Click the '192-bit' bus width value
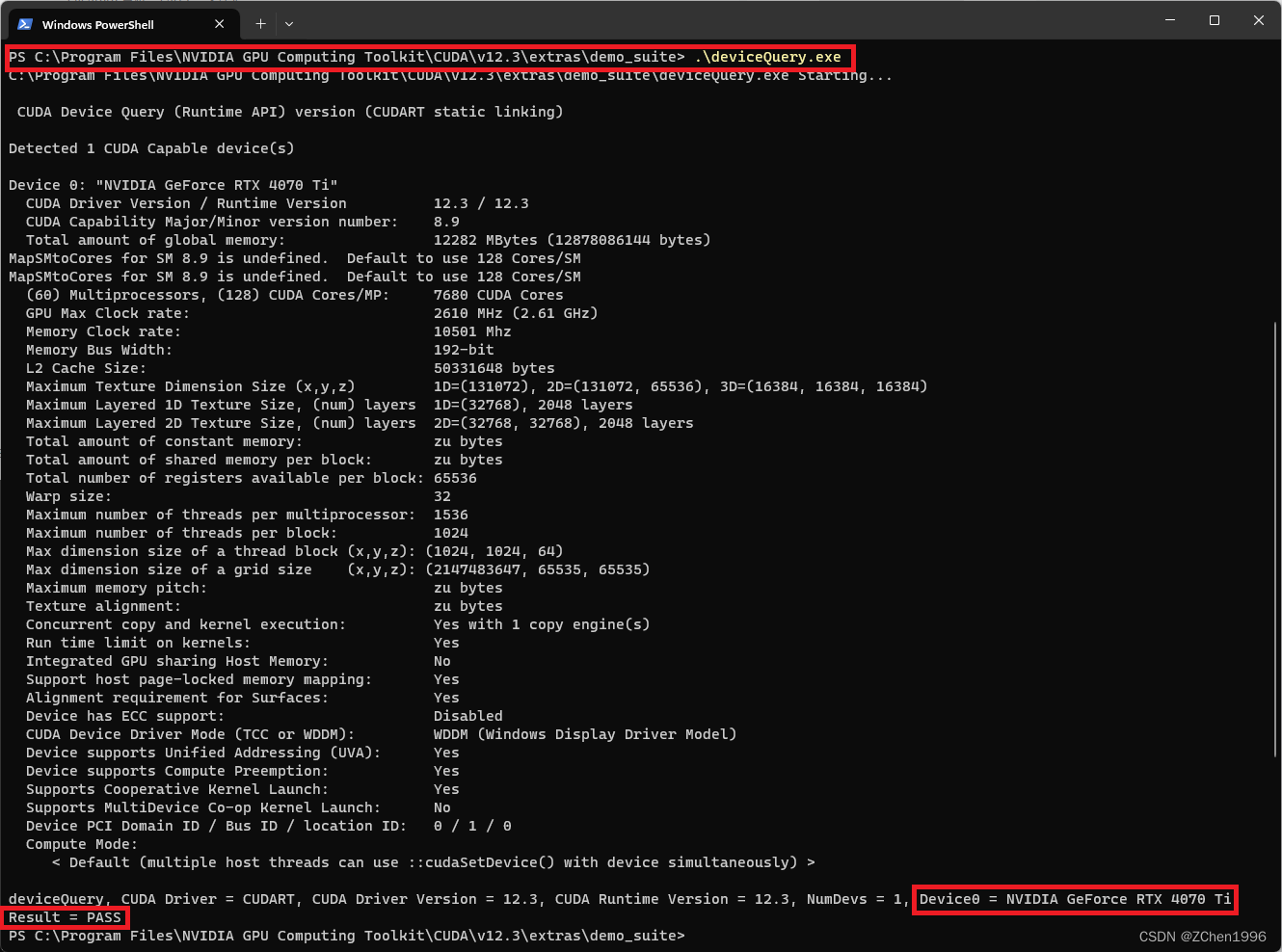This screenshot has height=952, width=1282. (464, 350)
